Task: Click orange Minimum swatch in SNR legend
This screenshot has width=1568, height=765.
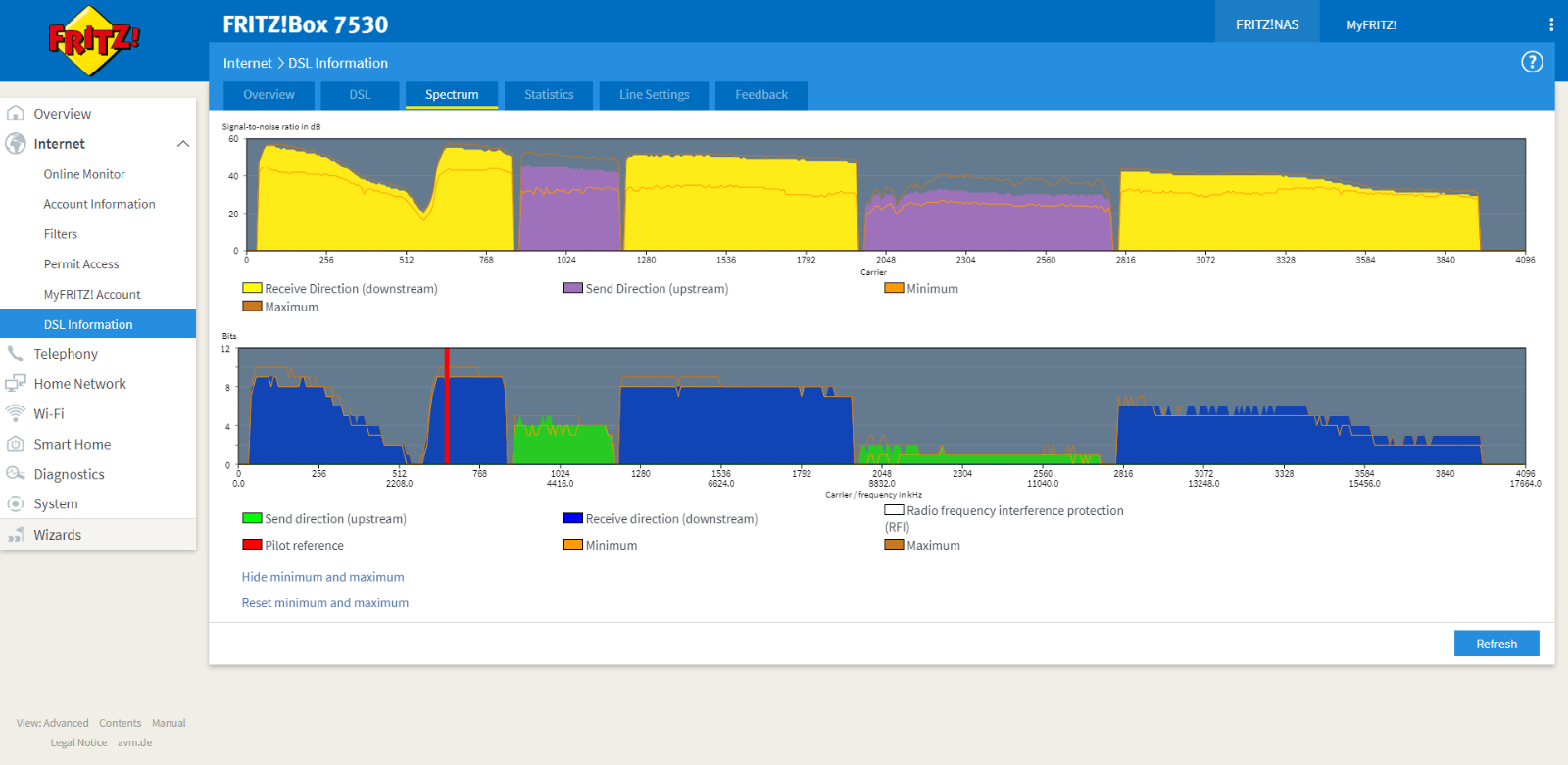Action: tap(894, 288)
